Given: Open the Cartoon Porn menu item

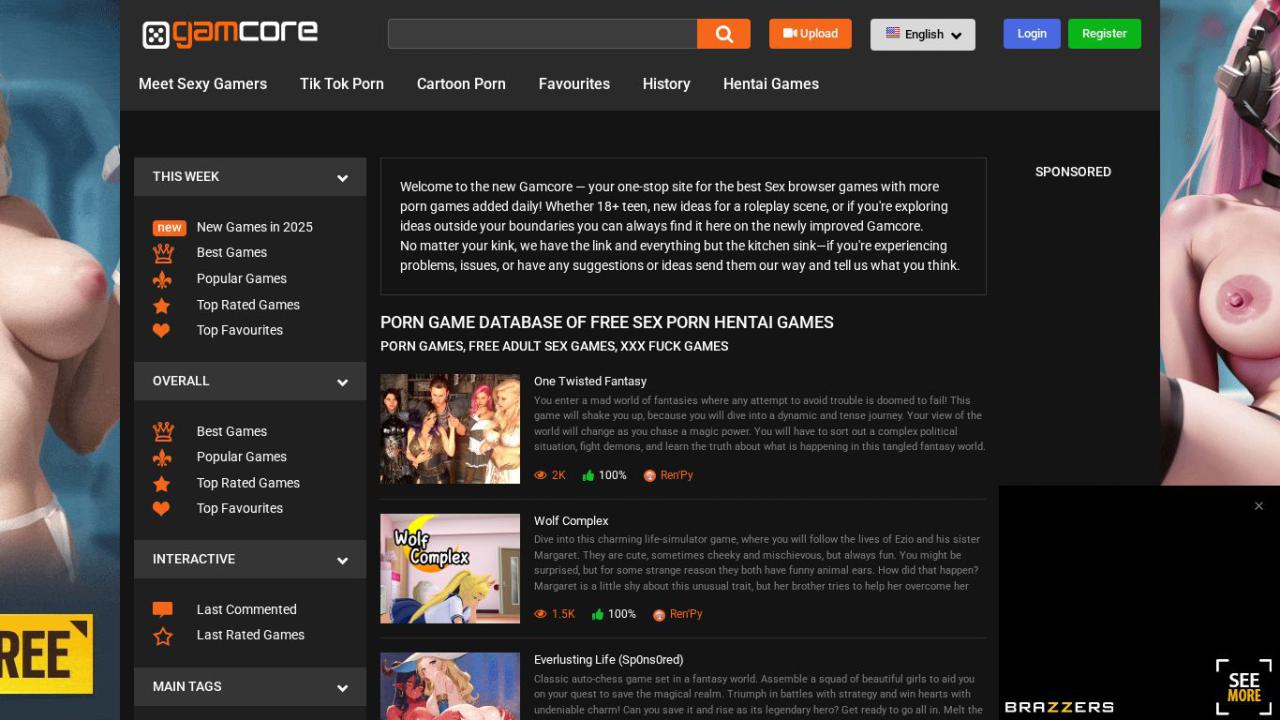Looking at the screenshot, I should 461,84.
